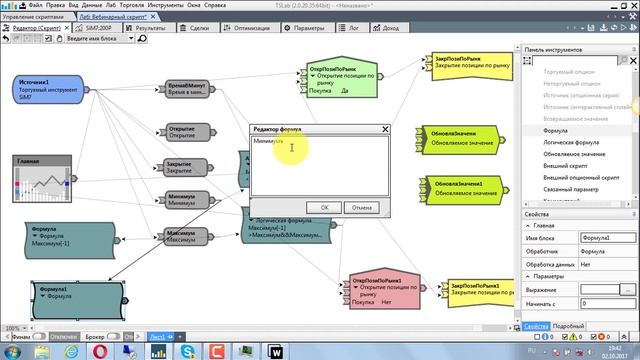640x360 pixels.
Task: Click the hand pan tool icon
Action: click(x=59, y=38)
